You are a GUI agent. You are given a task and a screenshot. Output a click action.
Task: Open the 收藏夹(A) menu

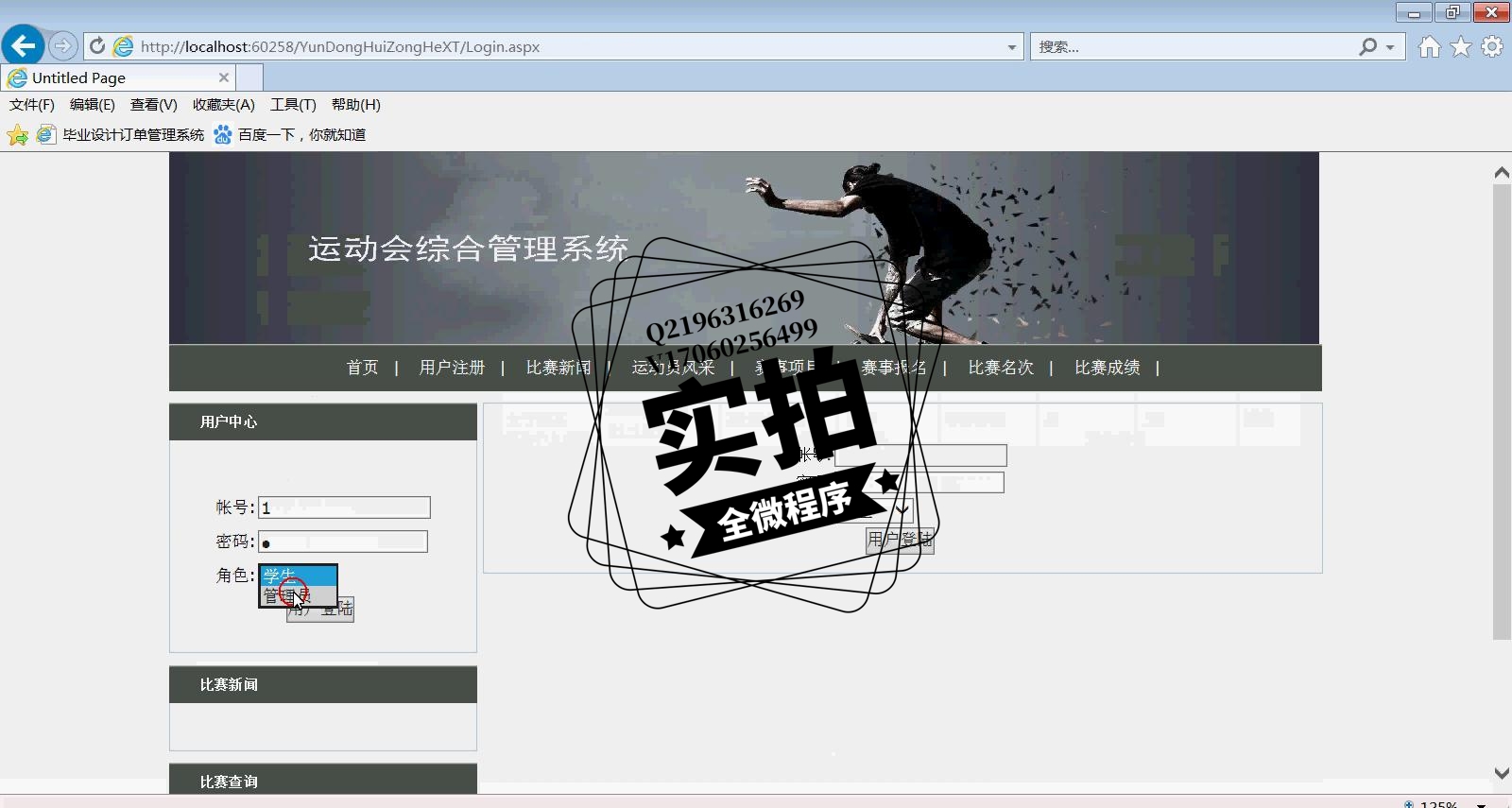tap(224, 105)
